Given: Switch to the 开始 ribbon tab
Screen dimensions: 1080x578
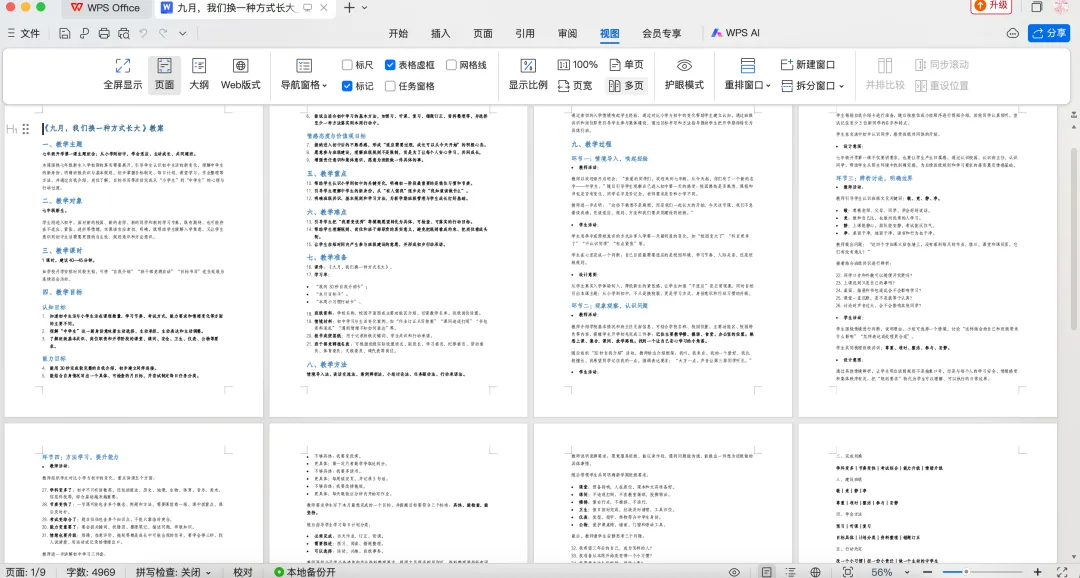Looking at the screenshot, I should click(398, 33).
